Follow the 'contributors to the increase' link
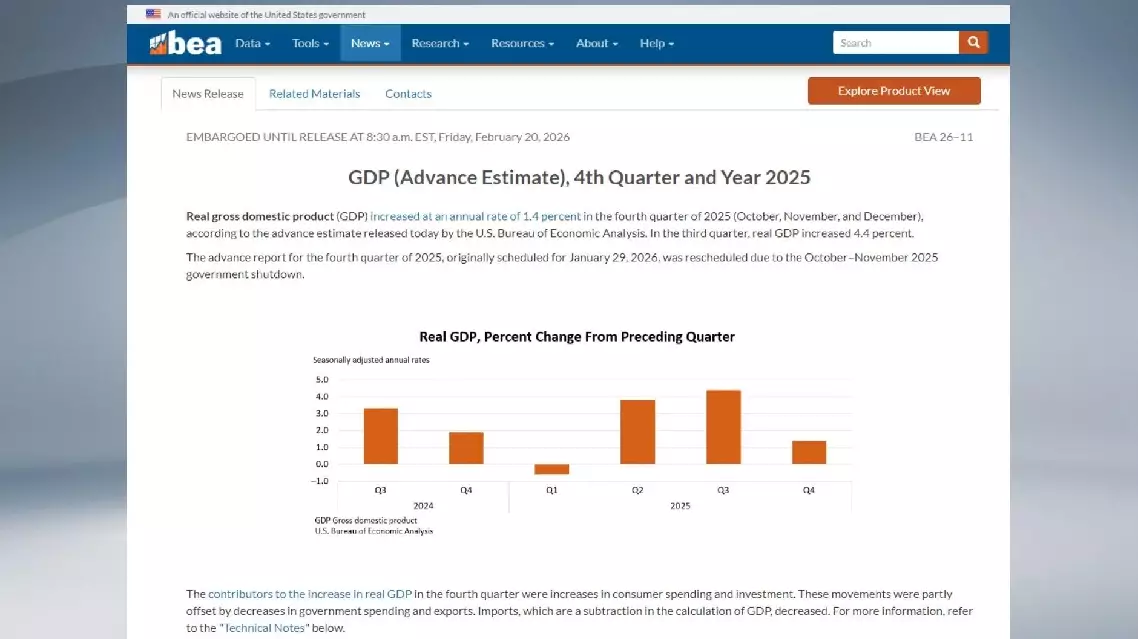1138x639 pixels. pyautogui.click(x=310, y=594)
